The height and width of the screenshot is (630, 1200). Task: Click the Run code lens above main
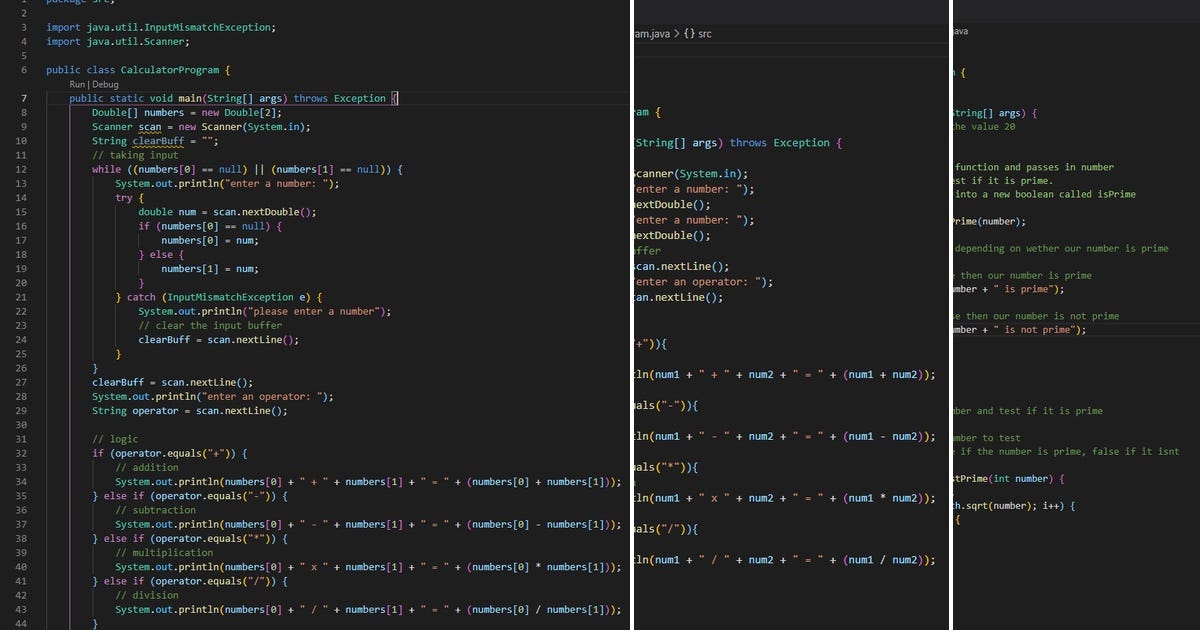(x=77, y=84)
